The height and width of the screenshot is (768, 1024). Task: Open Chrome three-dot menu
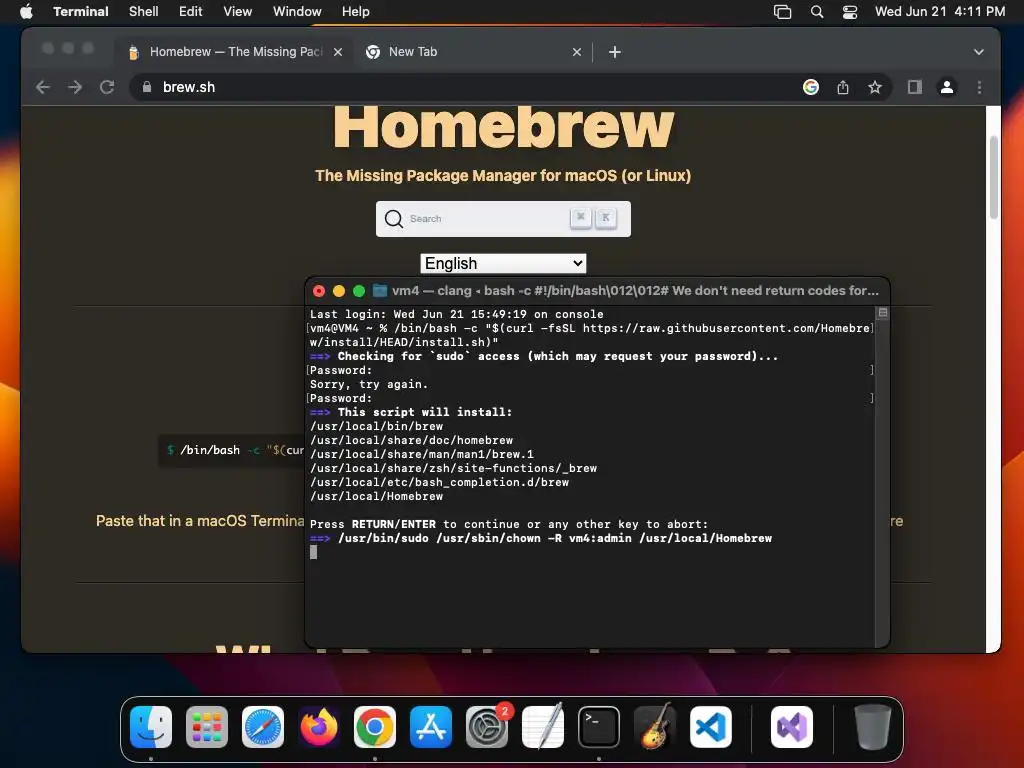979,87
